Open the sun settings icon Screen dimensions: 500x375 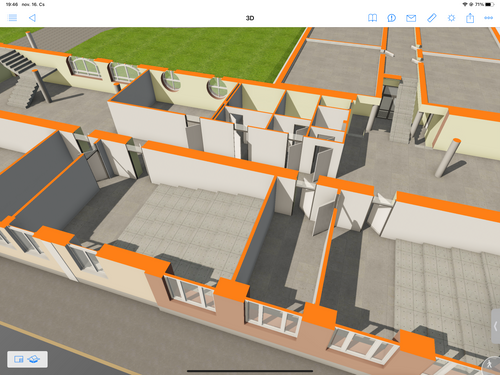(451, 18)
